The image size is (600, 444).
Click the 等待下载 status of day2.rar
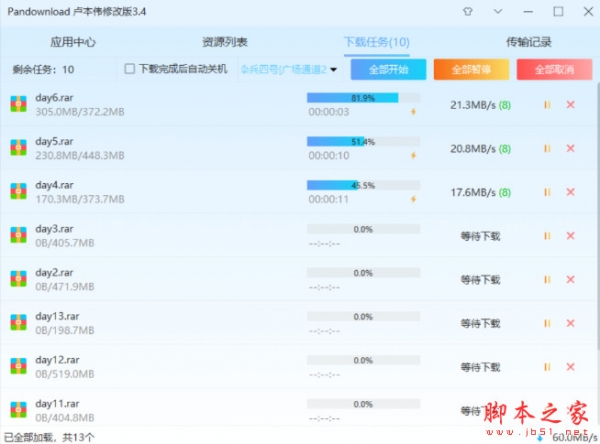point(480,280)
